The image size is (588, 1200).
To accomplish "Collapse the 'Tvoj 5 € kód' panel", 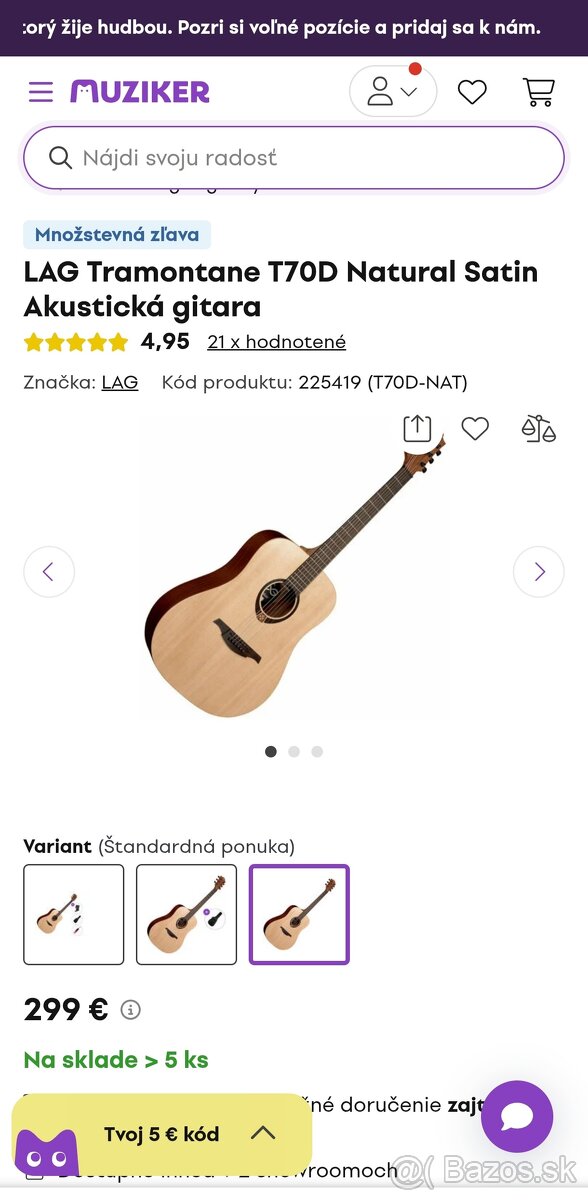I will [264, 1134].
